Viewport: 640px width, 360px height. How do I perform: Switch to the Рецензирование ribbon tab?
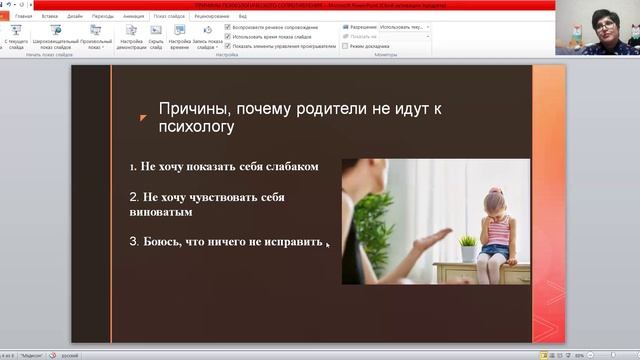[x=211, y=16]
